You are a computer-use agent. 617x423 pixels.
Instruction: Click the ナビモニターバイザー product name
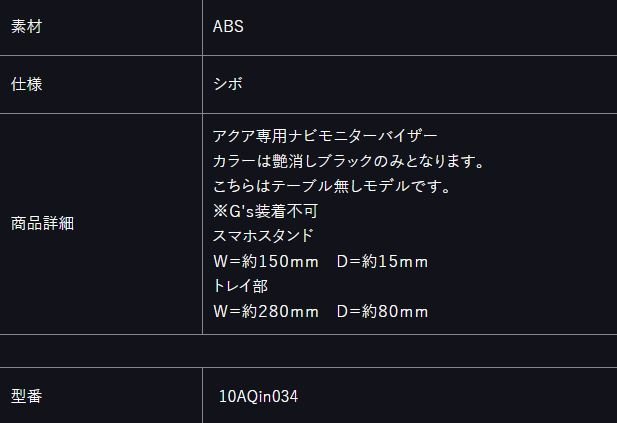click(363, 136)
